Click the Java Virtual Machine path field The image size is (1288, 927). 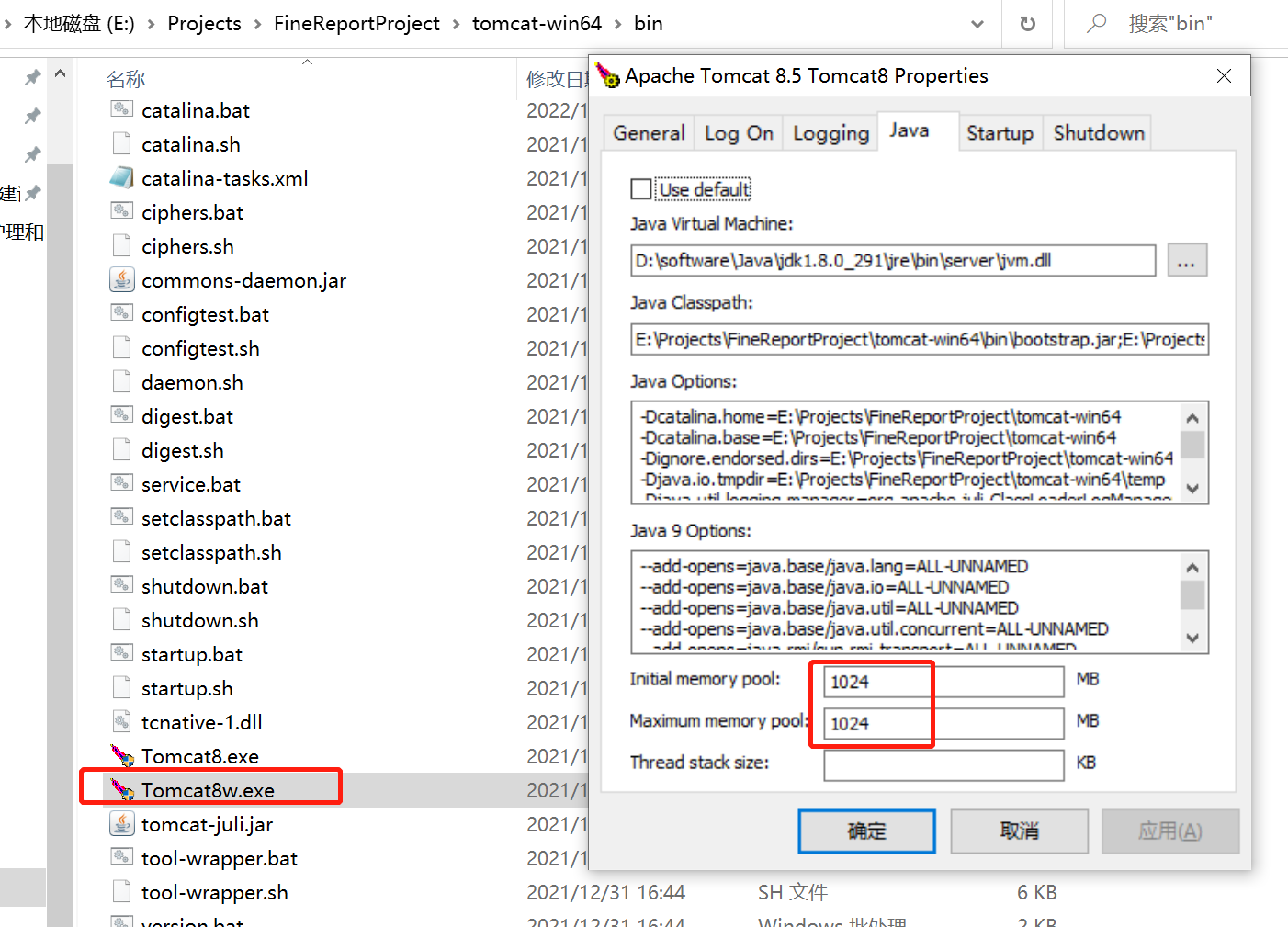point(893,261)
